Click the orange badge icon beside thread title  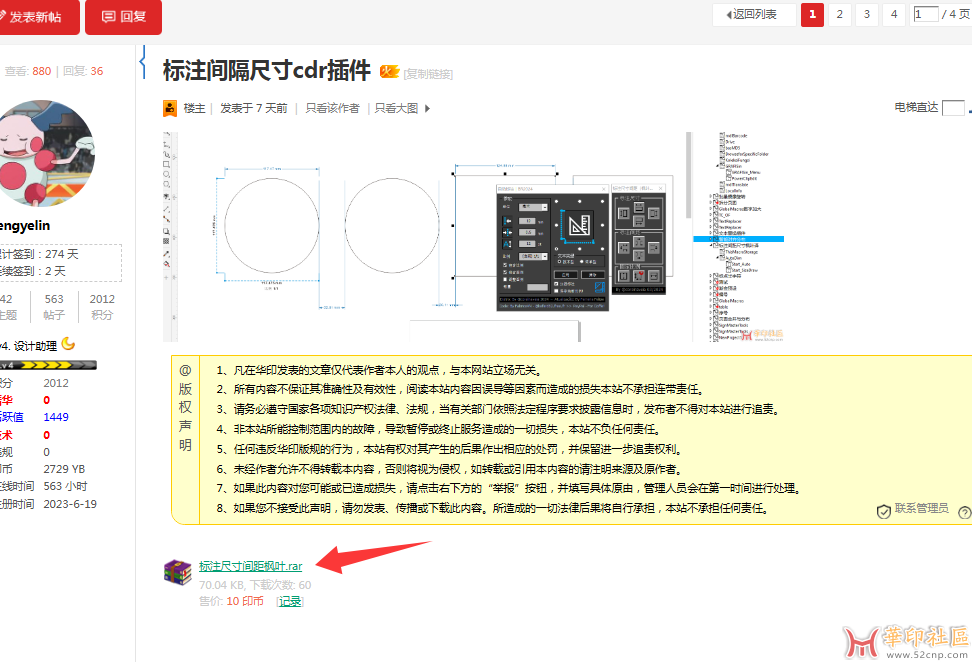point(389,72)
